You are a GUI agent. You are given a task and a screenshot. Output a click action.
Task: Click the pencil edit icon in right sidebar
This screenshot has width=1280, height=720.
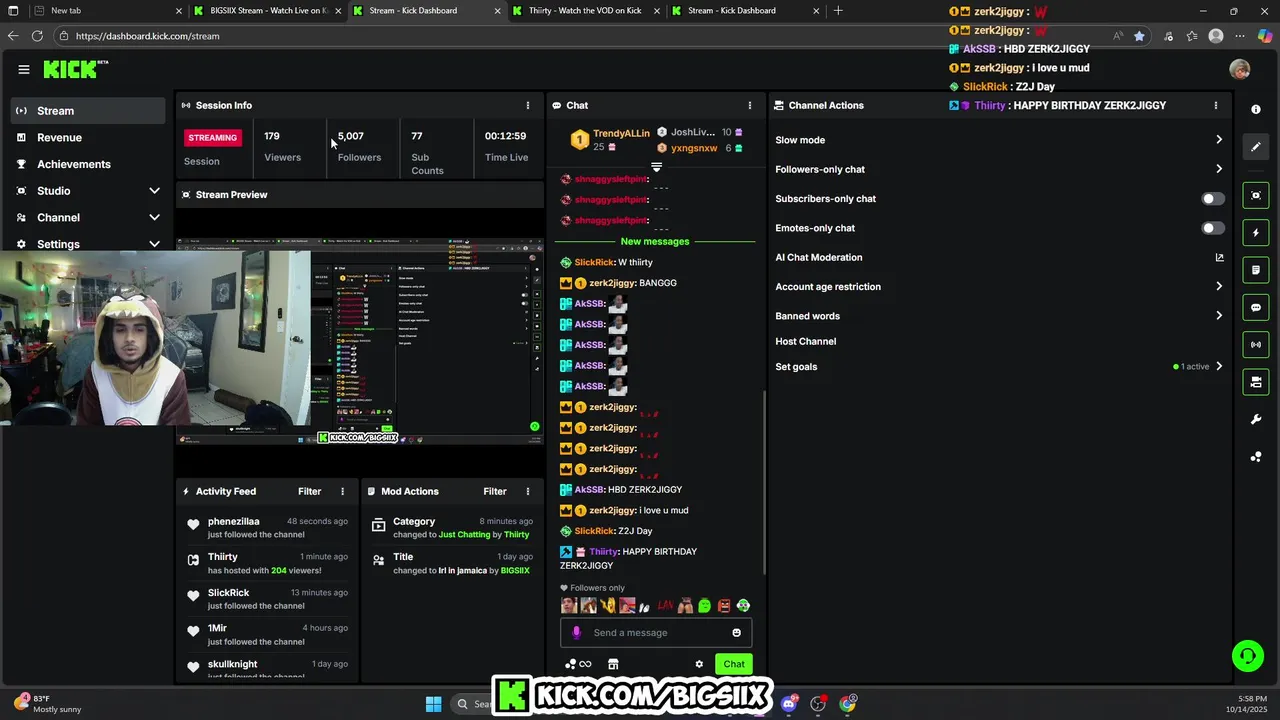tap(1256, 147)
